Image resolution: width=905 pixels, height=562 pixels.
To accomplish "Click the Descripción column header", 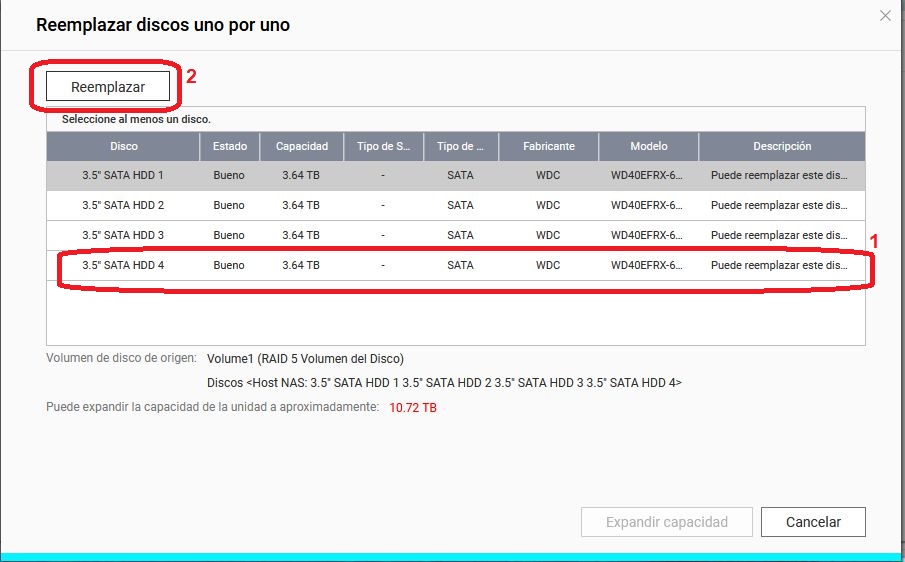I will coord(781,146).
